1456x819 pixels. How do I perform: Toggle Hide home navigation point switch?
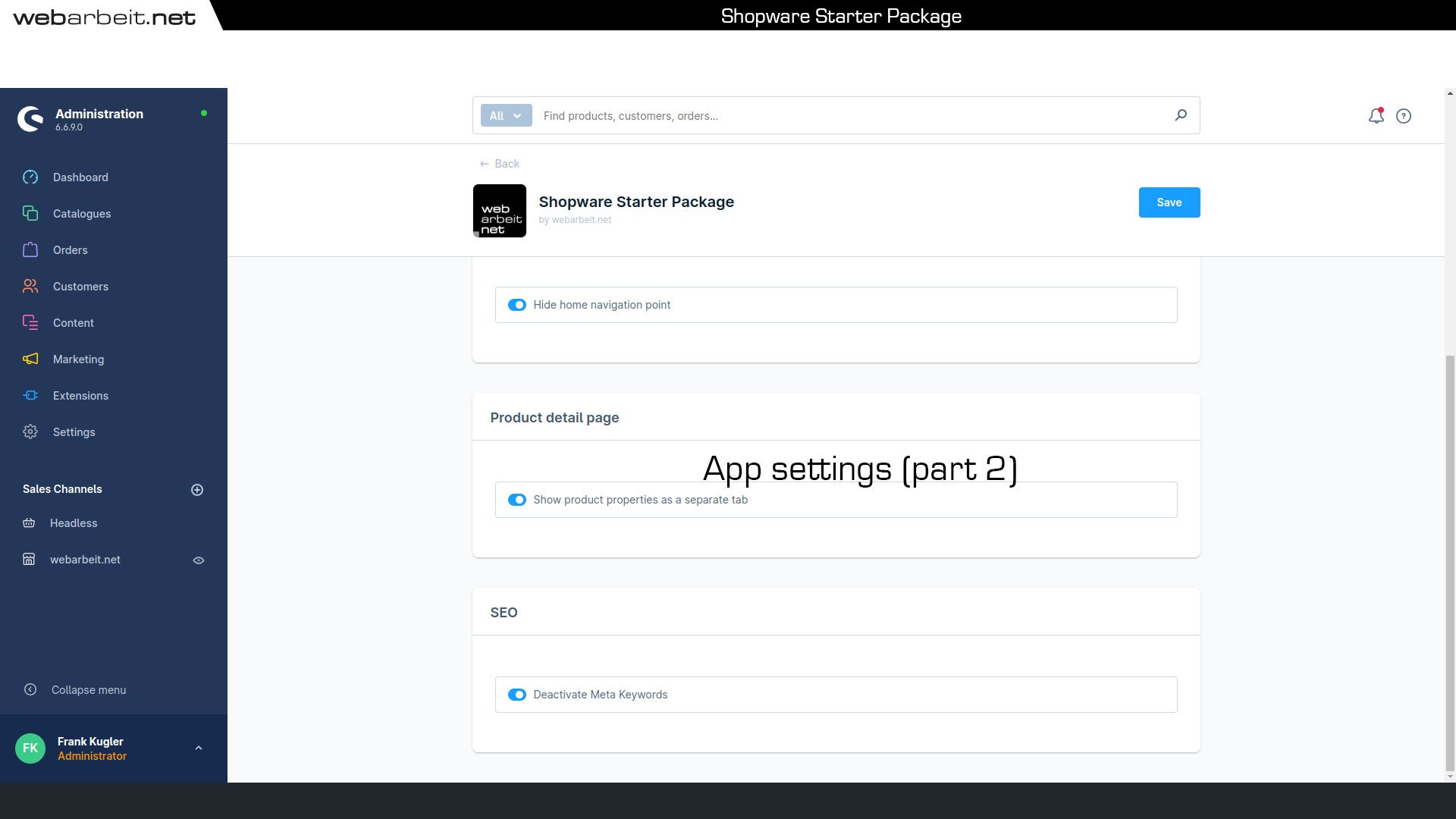517,305
